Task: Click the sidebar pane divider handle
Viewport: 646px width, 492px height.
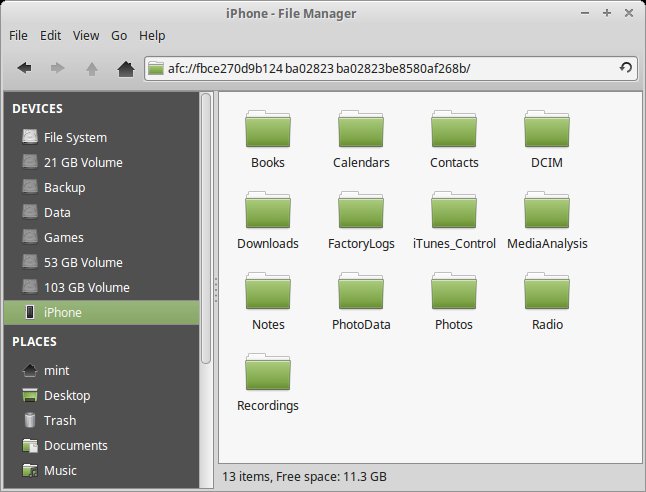Action: point(214,290)
